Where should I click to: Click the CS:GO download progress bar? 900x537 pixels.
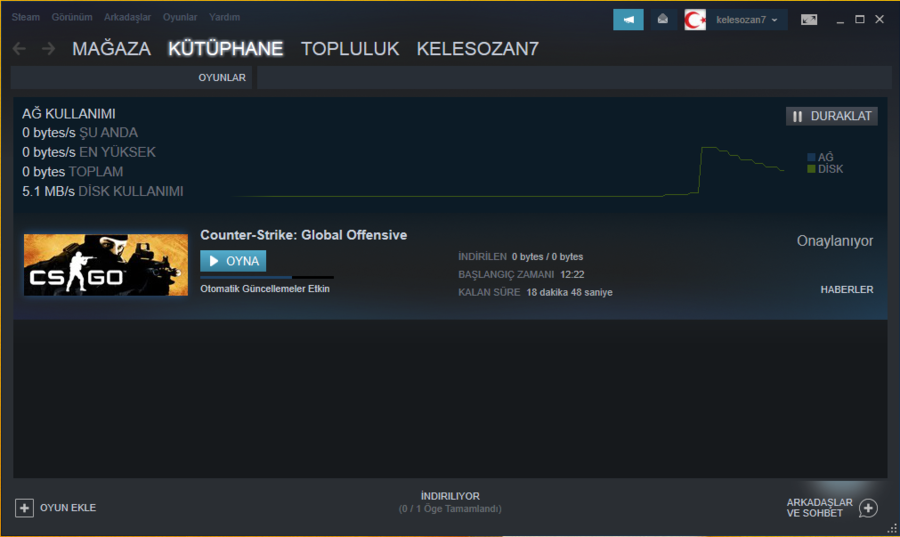tap(267, 277)
